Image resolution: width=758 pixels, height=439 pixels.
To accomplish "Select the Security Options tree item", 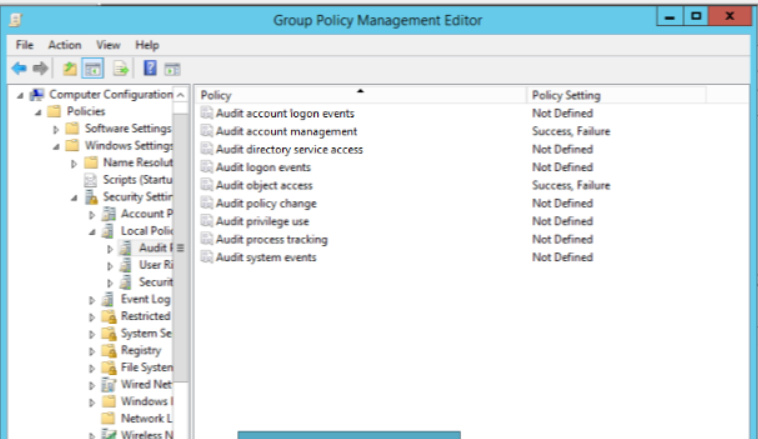I will click(155, 282).
